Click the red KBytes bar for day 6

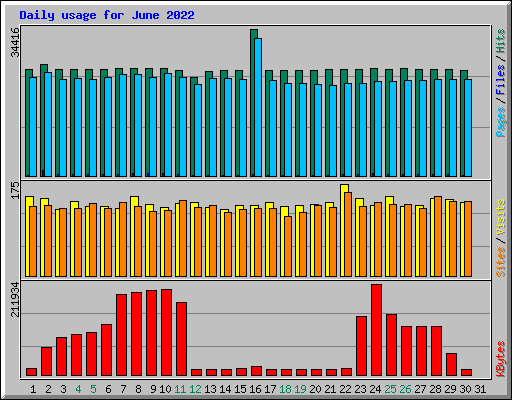106,350
